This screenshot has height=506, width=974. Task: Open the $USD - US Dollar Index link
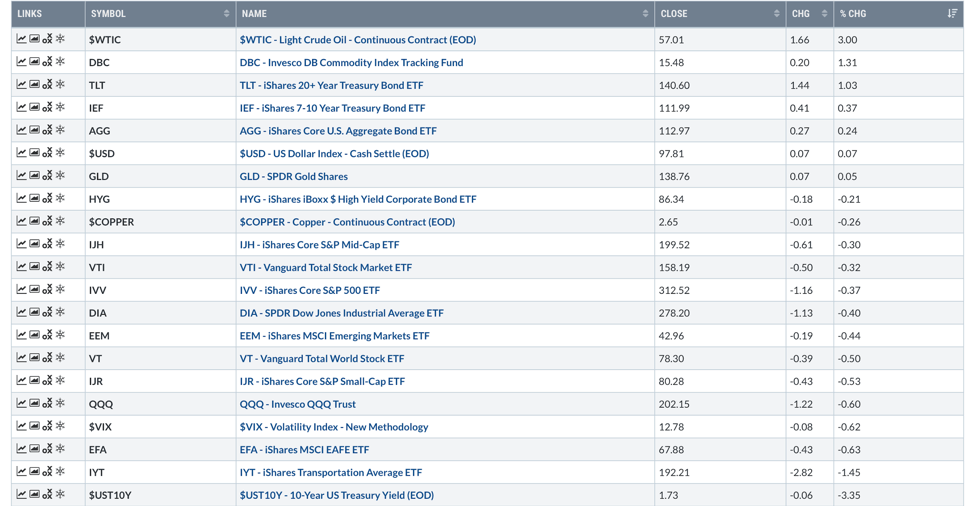click(334, 154)
